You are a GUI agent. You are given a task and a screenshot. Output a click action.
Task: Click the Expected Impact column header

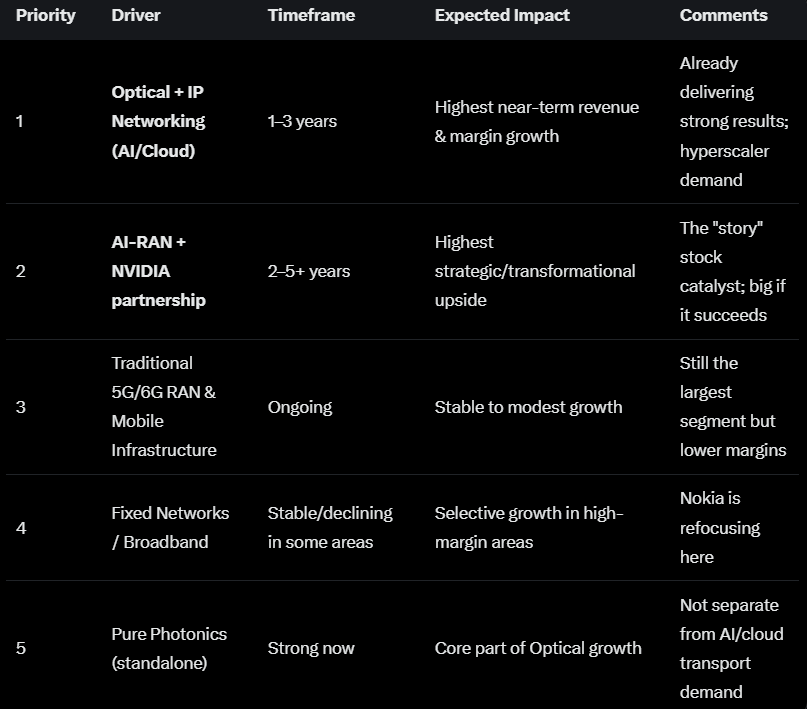point(502,15)
